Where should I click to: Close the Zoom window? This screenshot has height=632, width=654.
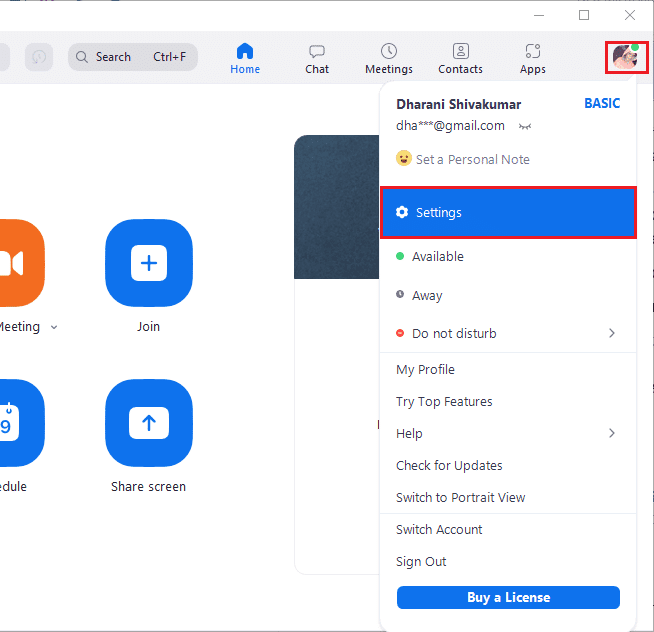630,15
